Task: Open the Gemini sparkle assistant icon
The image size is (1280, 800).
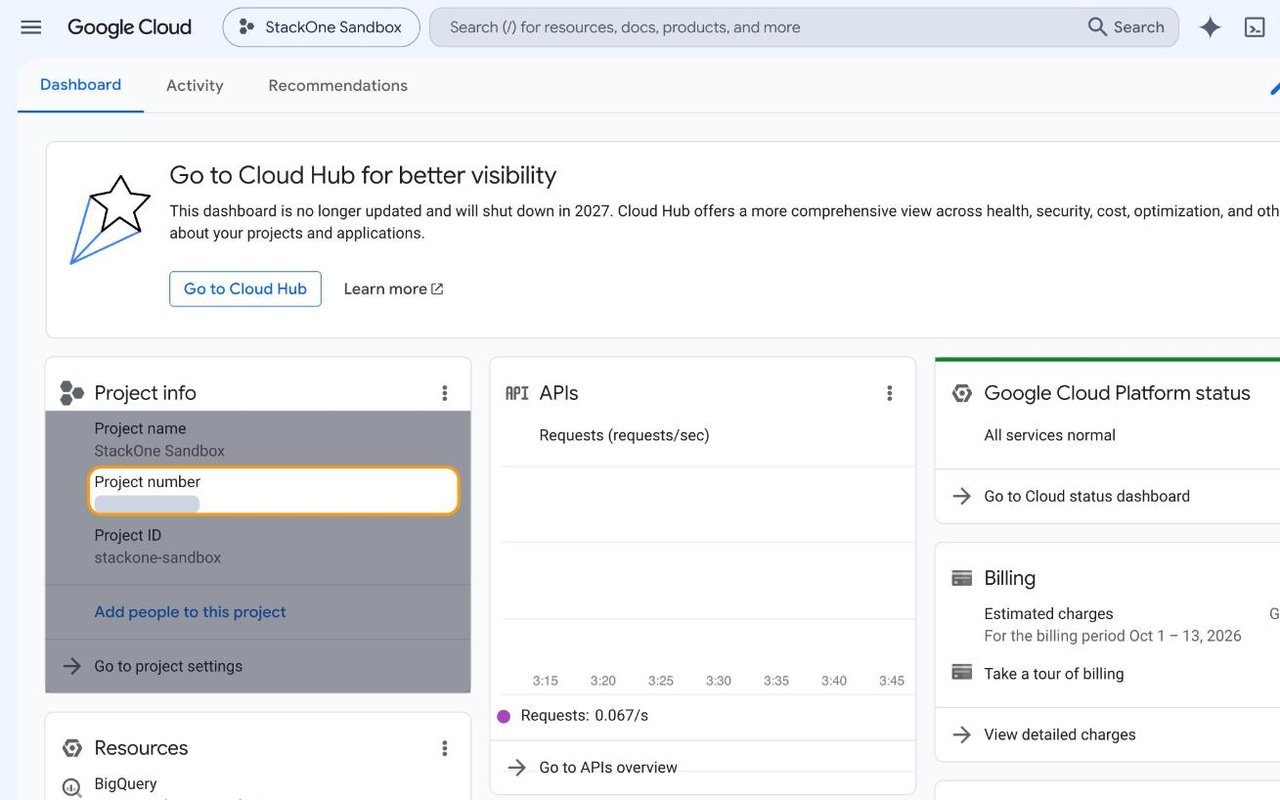Action: [1210, 27]
